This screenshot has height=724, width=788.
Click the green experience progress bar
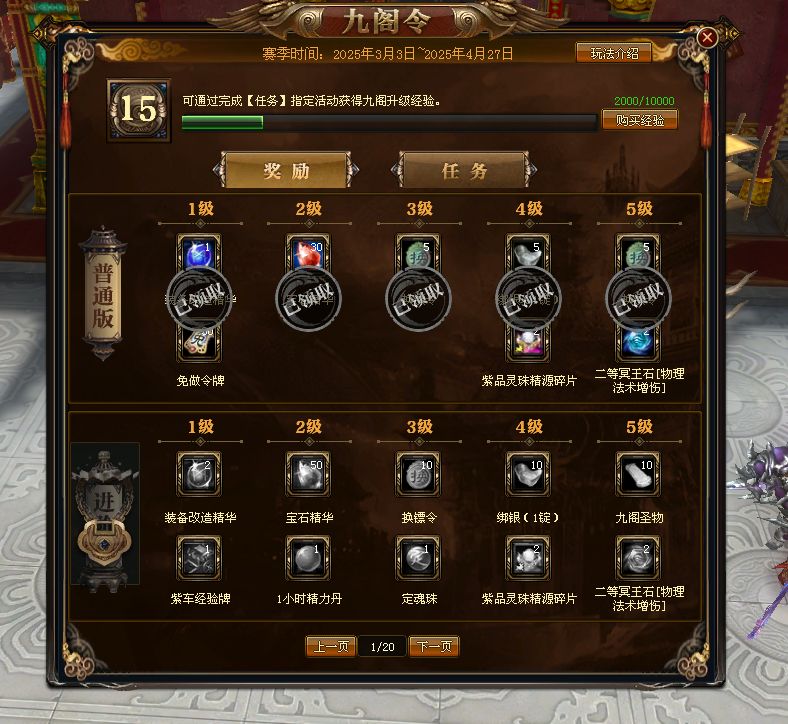[389, 123]
